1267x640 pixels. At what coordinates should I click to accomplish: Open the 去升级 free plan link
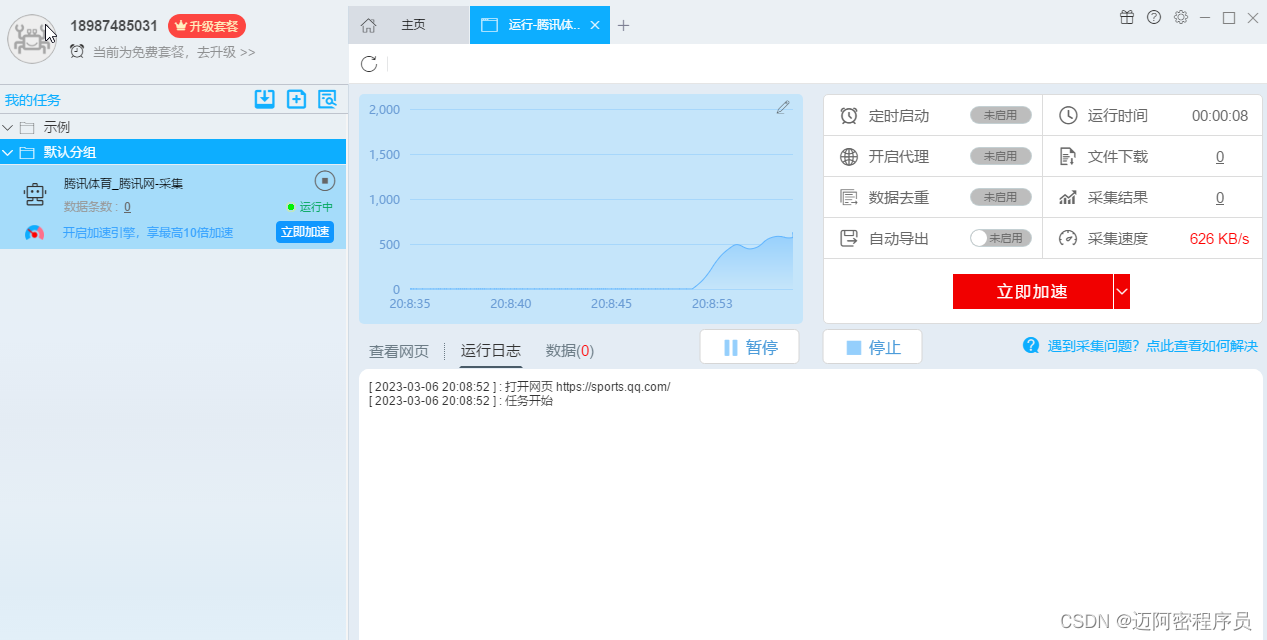tap(226, 52)
